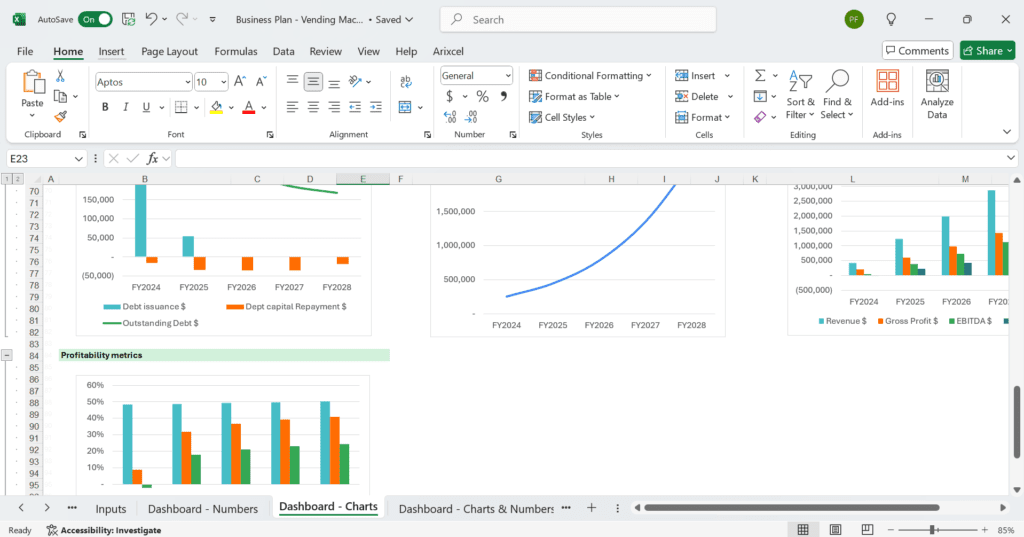Open the Analyze Data tool

pyautogui.click(x=936, y=94)
